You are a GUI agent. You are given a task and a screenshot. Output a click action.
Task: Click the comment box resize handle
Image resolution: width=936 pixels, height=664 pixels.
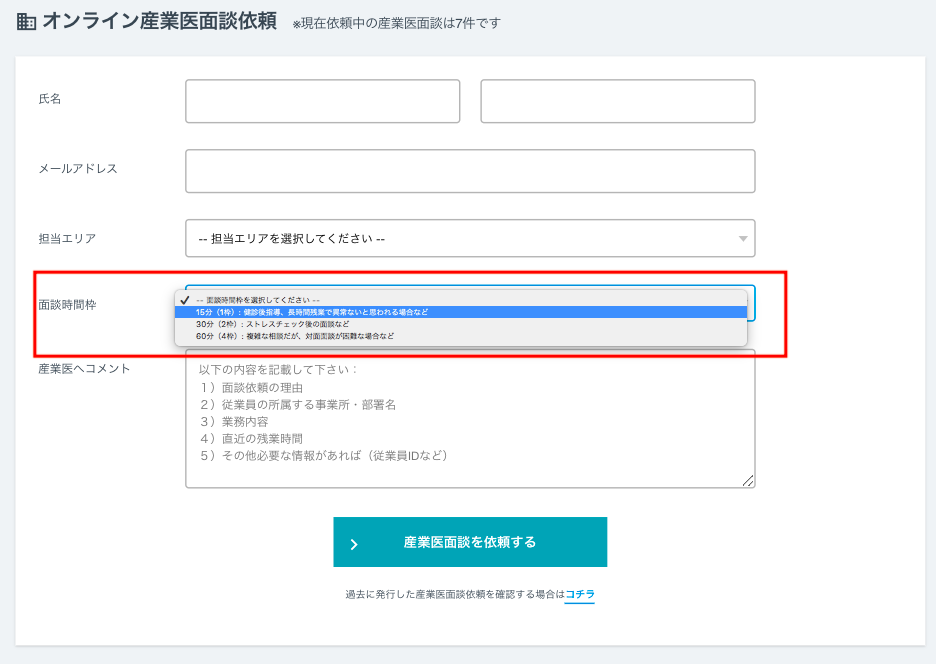pyautogui.click(x=748, y=481)
